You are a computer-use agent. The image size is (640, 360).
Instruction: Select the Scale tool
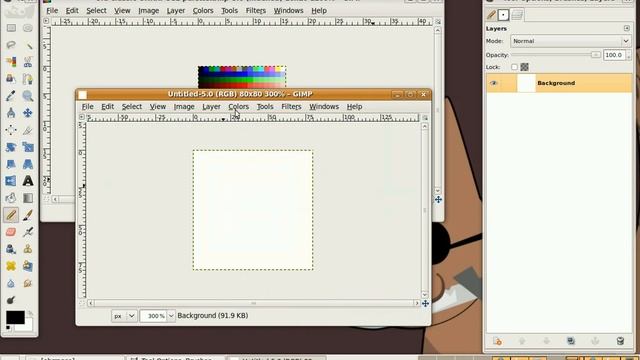(x=28, y=147)
